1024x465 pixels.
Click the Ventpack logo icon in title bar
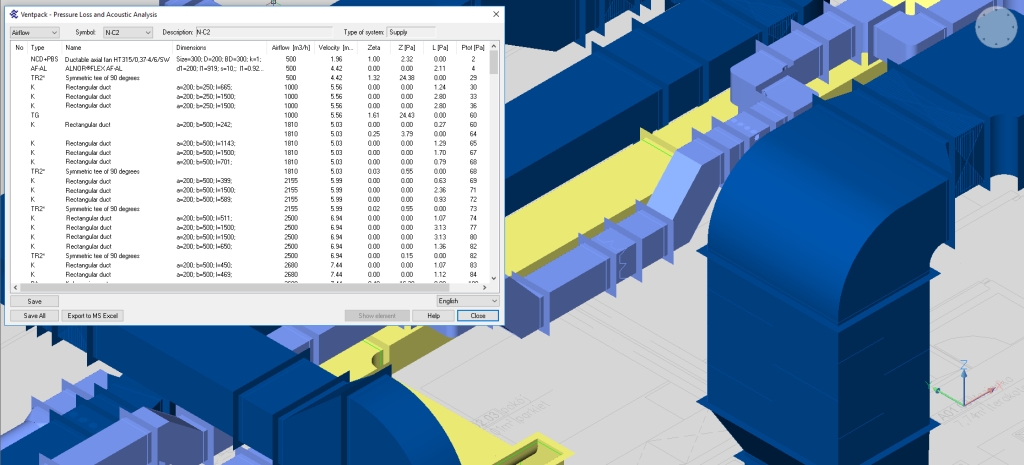click(x=15, y=14)
